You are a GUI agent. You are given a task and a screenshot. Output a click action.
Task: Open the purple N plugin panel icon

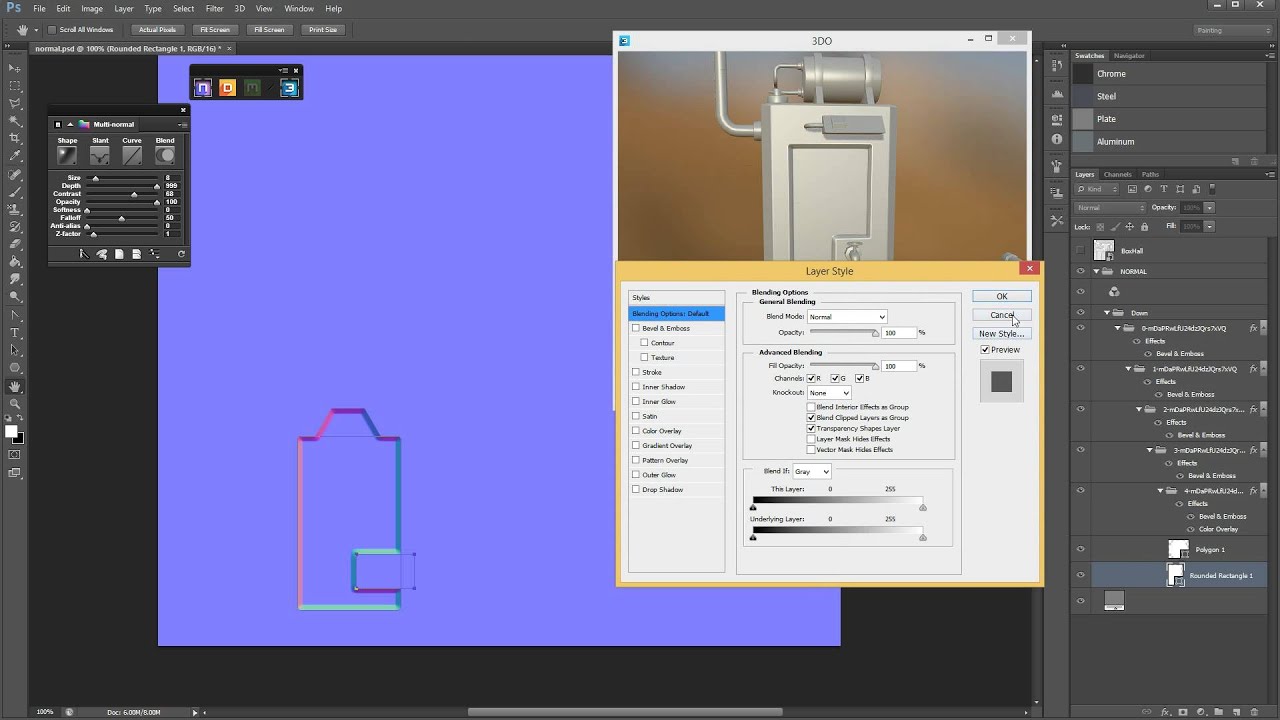point(203,88)
